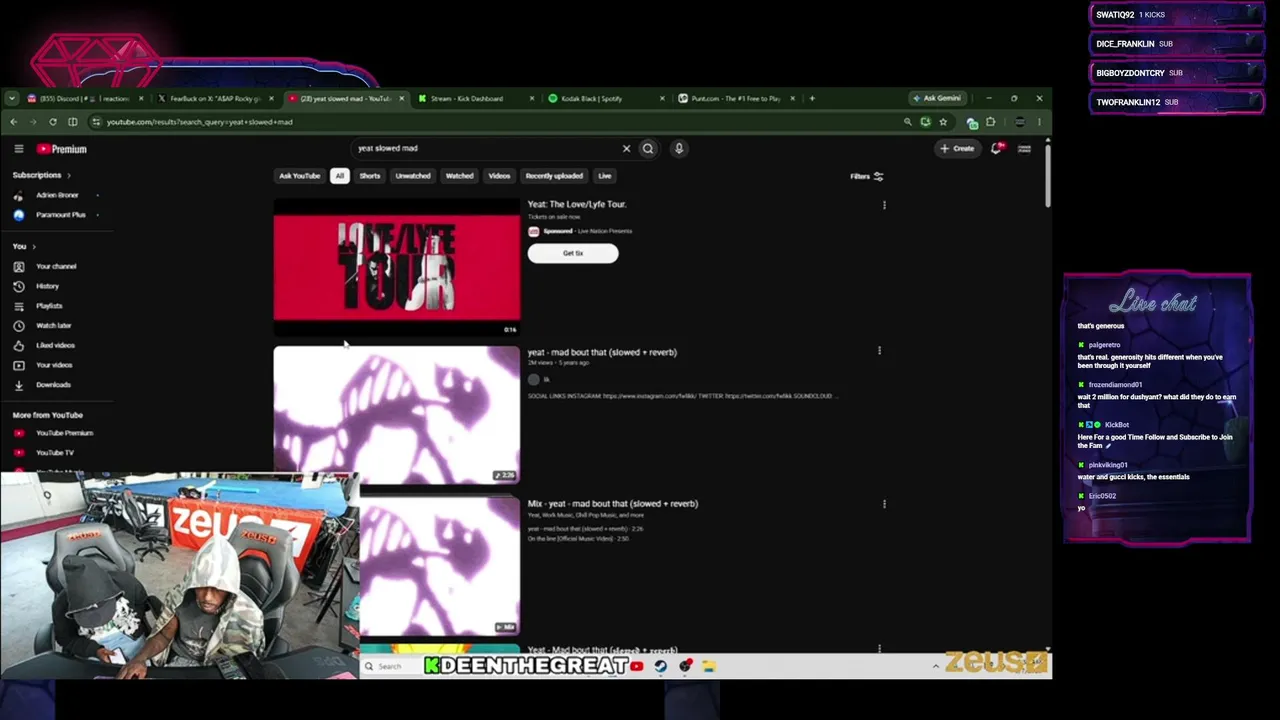
Task: Open the Mix - yeat - mad bout that title
Action: pos(613,504)
